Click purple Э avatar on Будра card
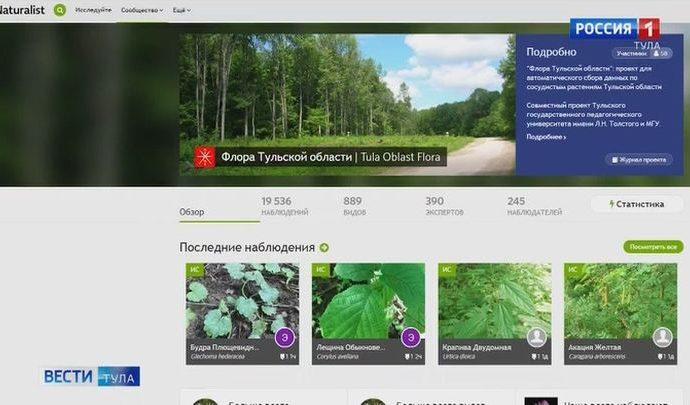The height and width of the screenshot is (405, 690). (x=285, y=338)
